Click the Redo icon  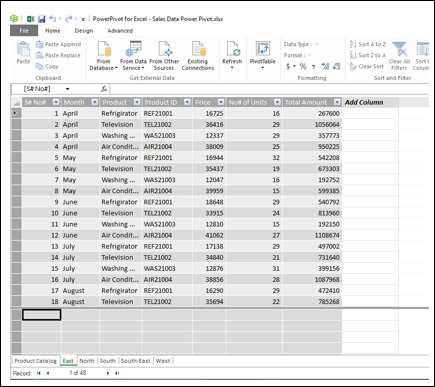click(x=69, y=19)
